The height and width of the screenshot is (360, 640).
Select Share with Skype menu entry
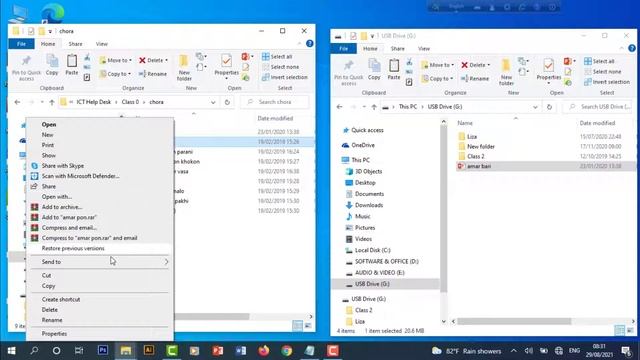tap(62, 166)
